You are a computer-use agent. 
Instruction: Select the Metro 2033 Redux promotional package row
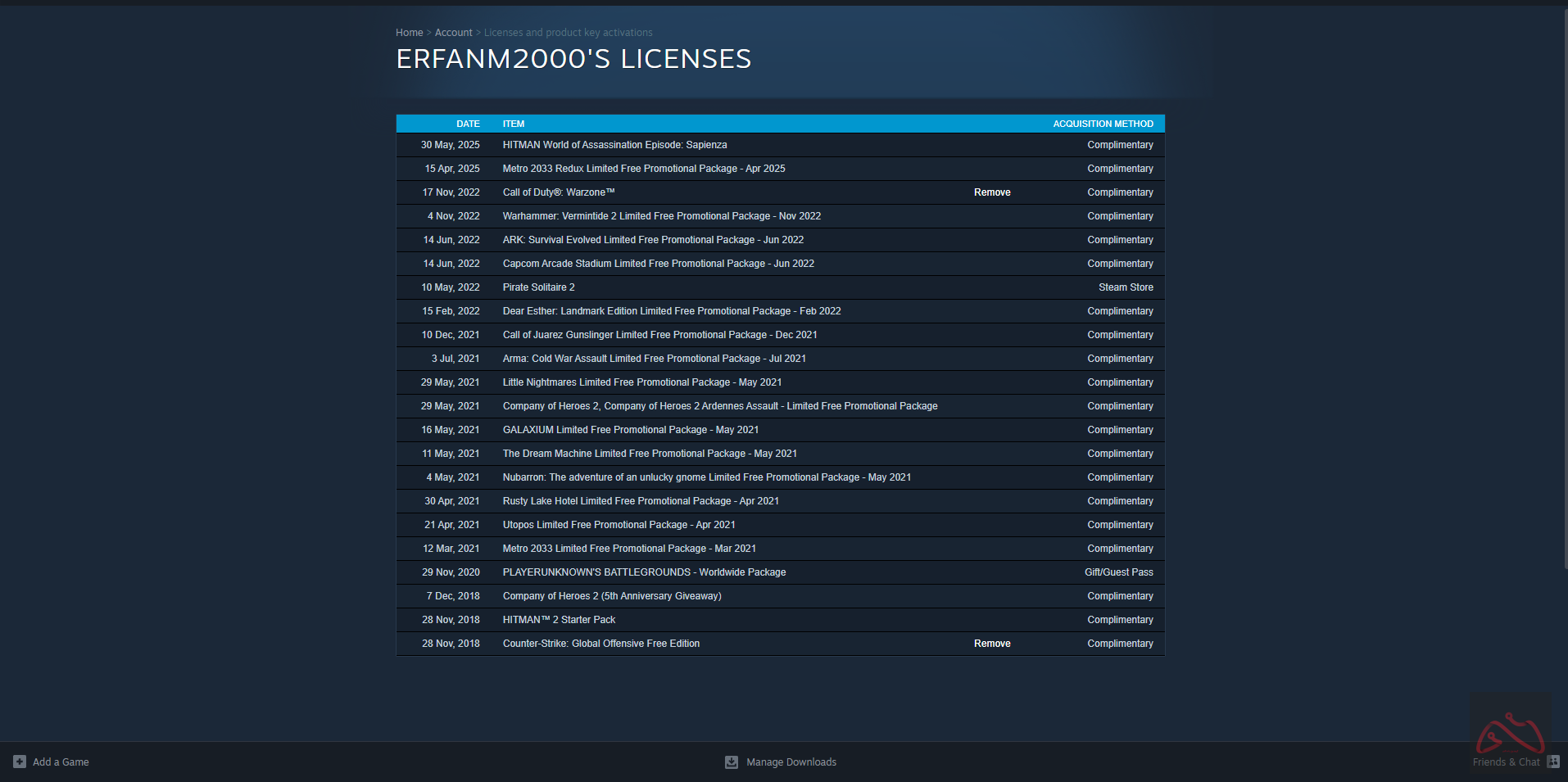click(643, 169)
